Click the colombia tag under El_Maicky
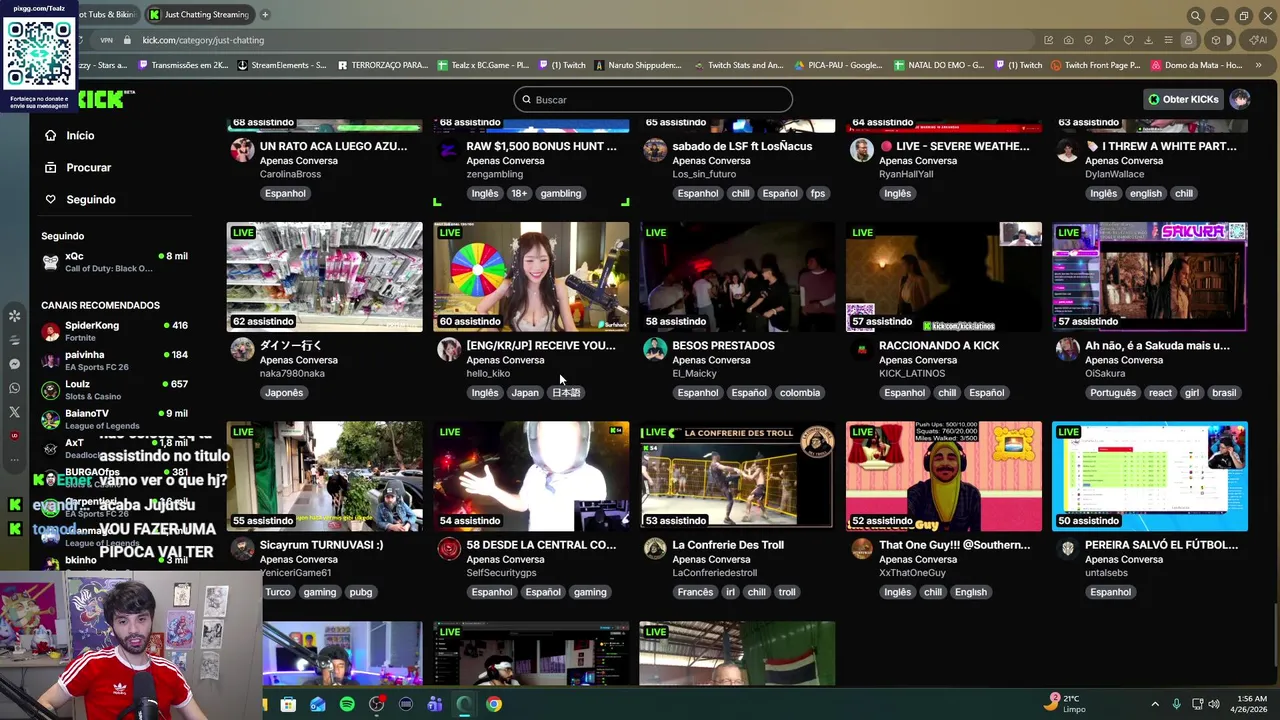The width and height of the screenshot is (1280, 720). [800, 393]
